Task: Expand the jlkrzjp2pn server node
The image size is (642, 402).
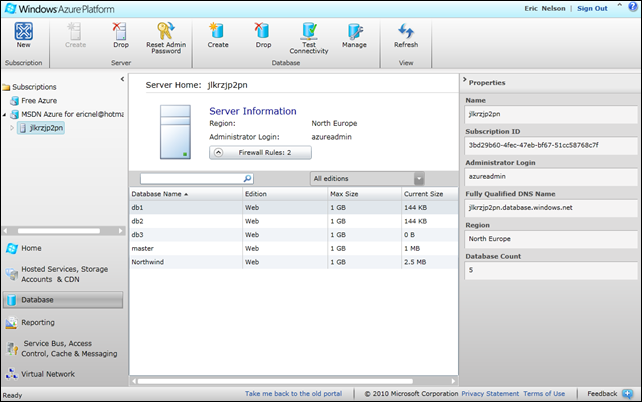Action: pyautogui.click(x=12, y=128)
